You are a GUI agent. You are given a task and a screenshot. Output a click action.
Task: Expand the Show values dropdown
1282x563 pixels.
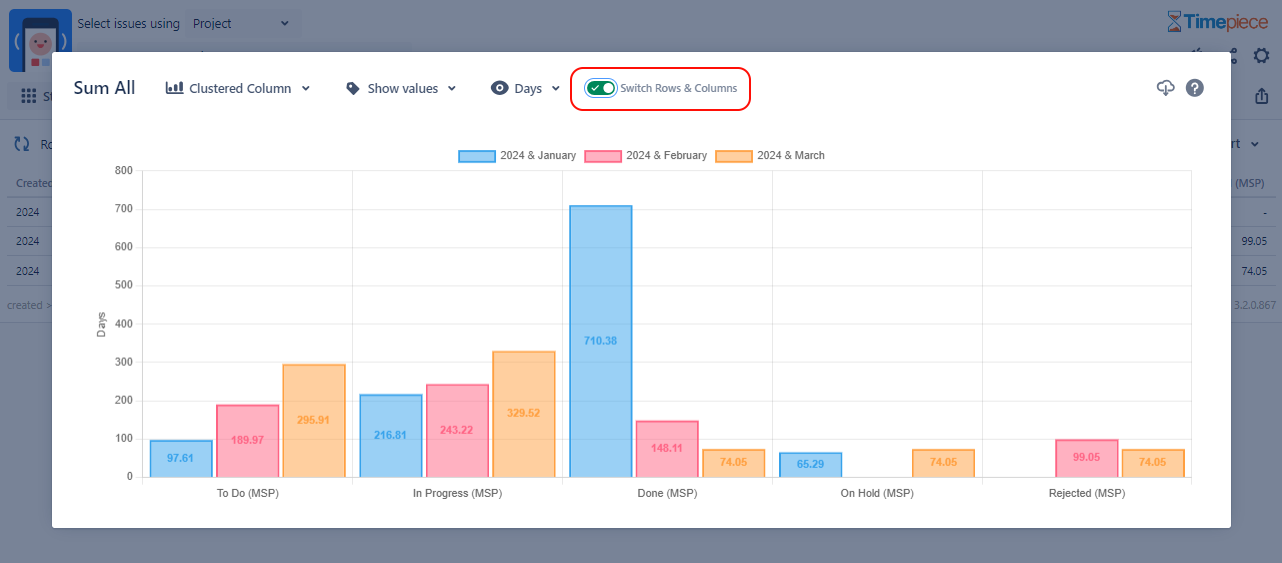(401, 88)
